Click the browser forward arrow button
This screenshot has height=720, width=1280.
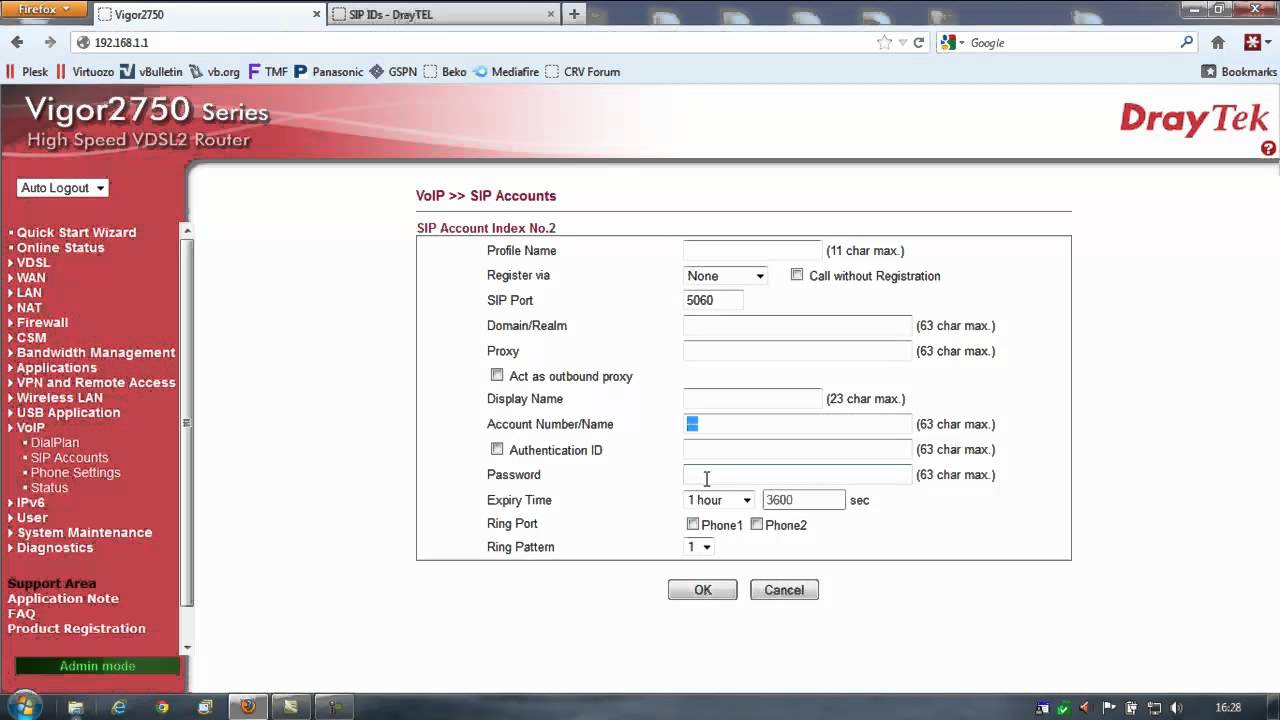[49, 42]
